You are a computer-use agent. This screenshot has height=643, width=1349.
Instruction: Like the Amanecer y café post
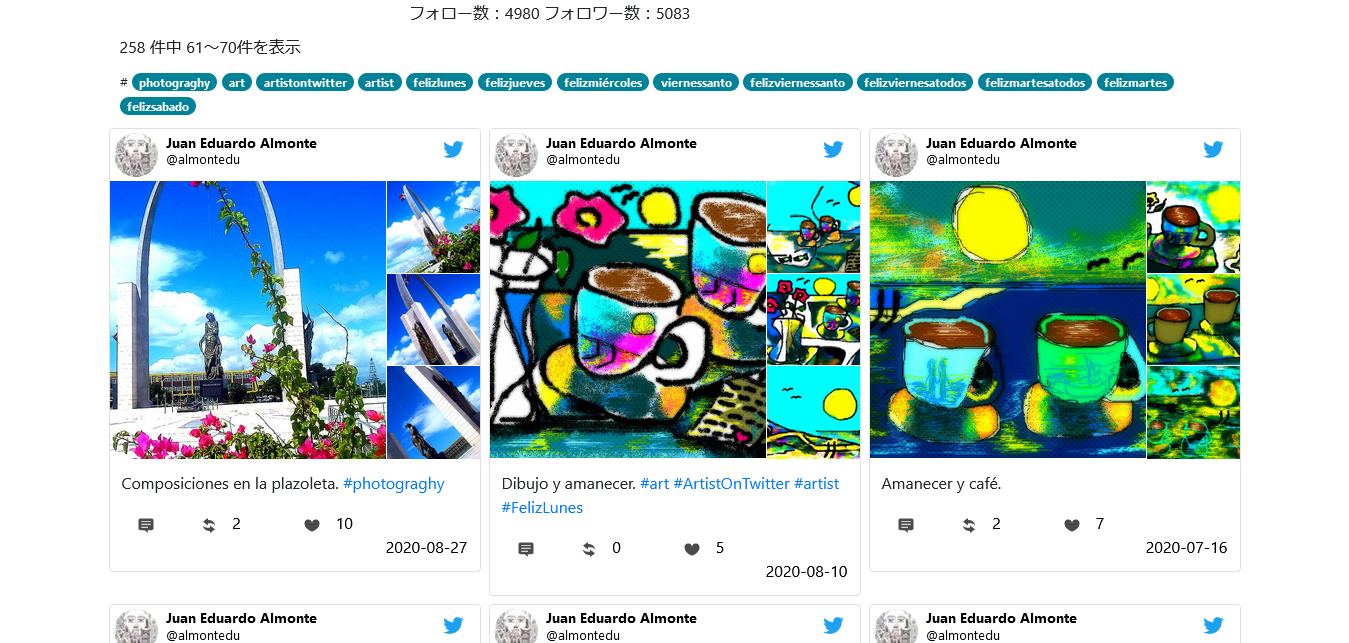tap(1072, 525)
